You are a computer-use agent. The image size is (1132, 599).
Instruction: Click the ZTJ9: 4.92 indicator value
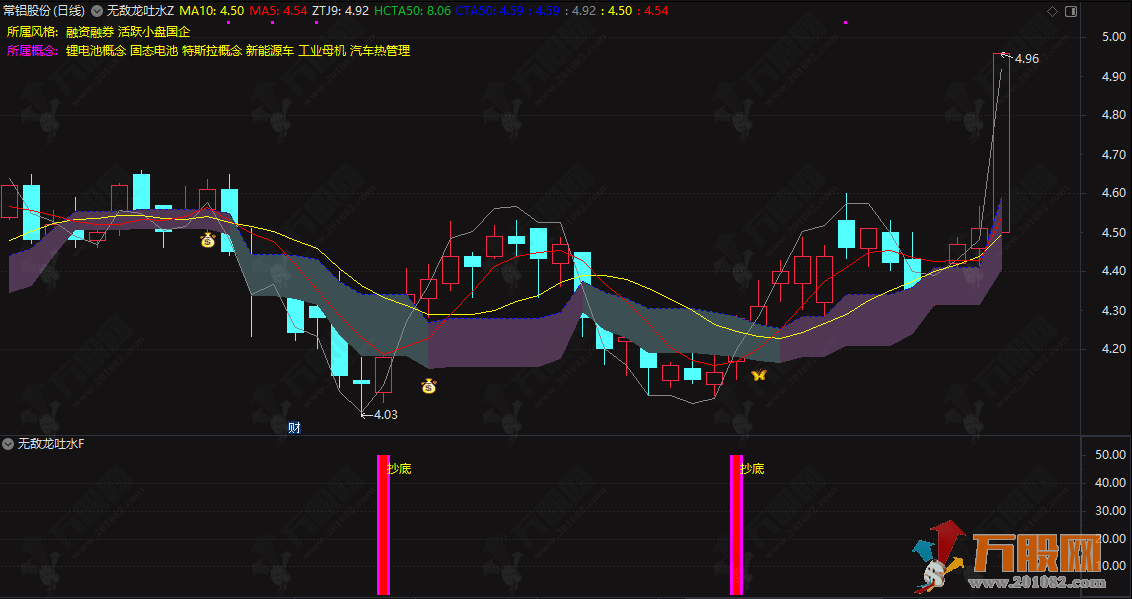(341, 11)
